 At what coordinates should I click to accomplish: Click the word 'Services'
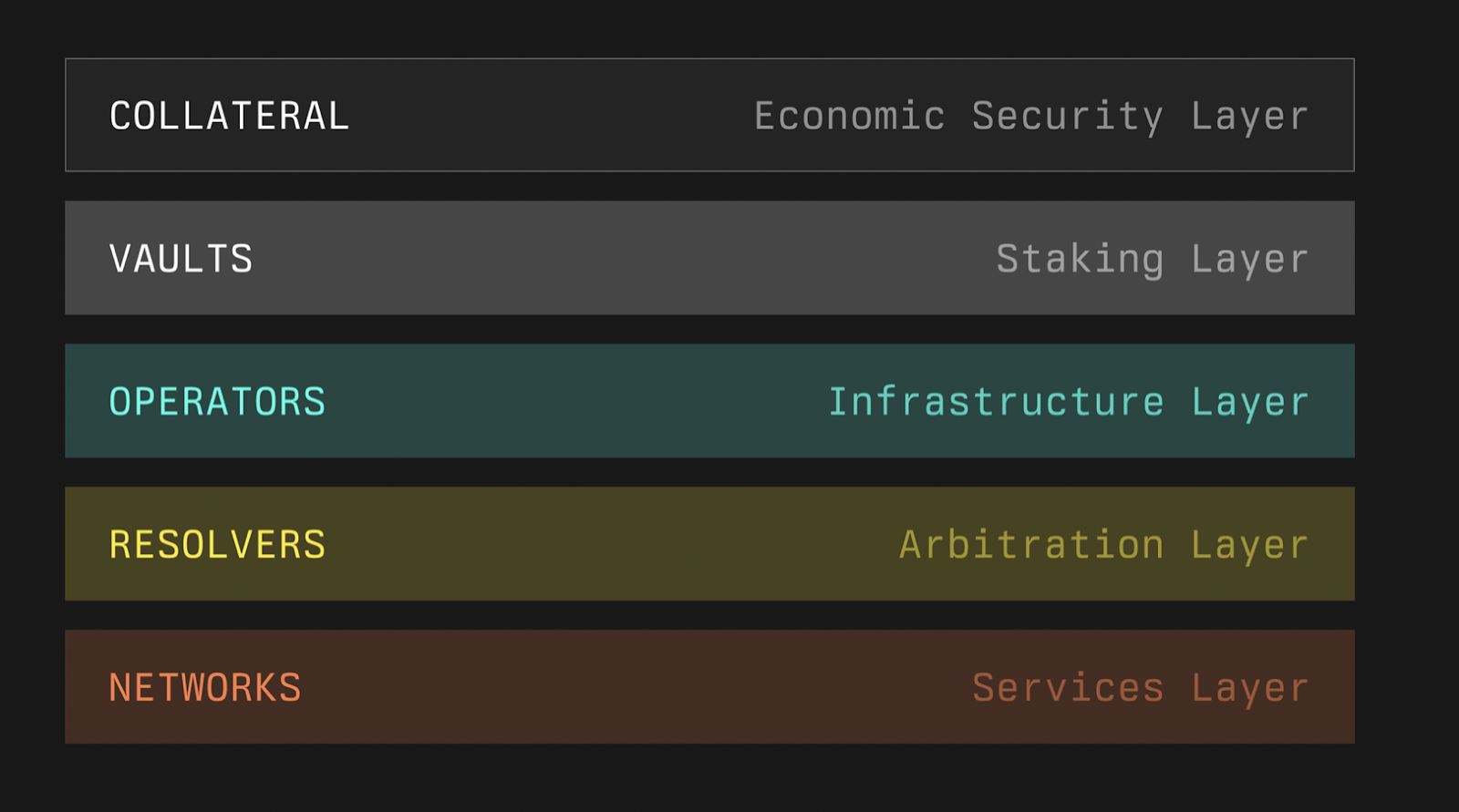point(1068,688)
